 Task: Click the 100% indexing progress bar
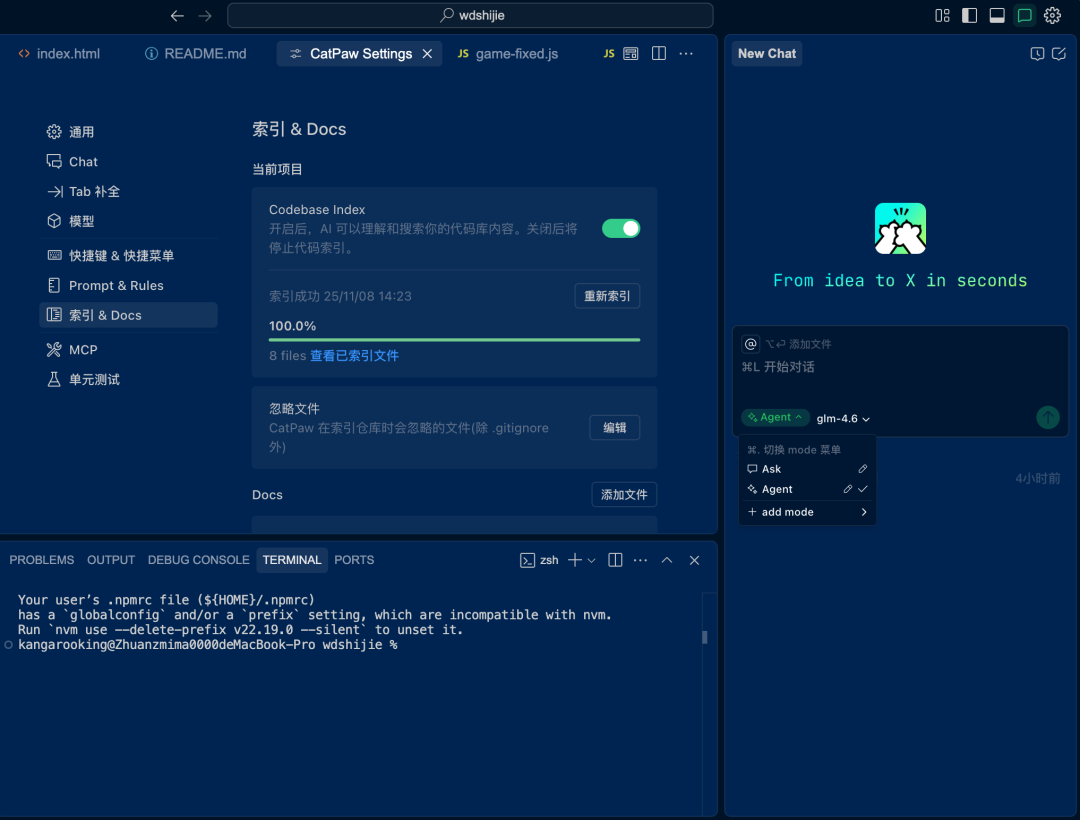(454, 340)
